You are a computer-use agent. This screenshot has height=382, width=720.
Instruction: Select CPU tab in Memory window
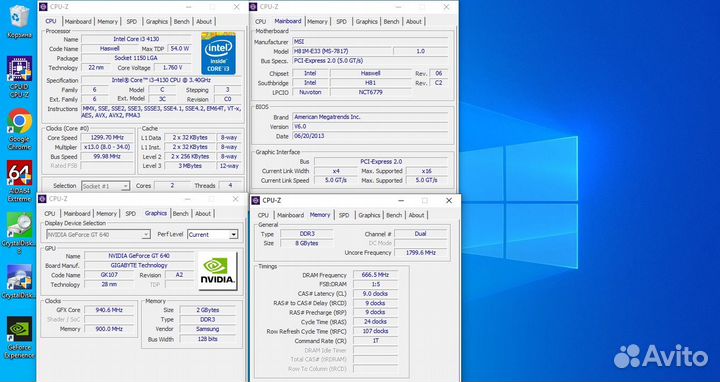(263, 215)
